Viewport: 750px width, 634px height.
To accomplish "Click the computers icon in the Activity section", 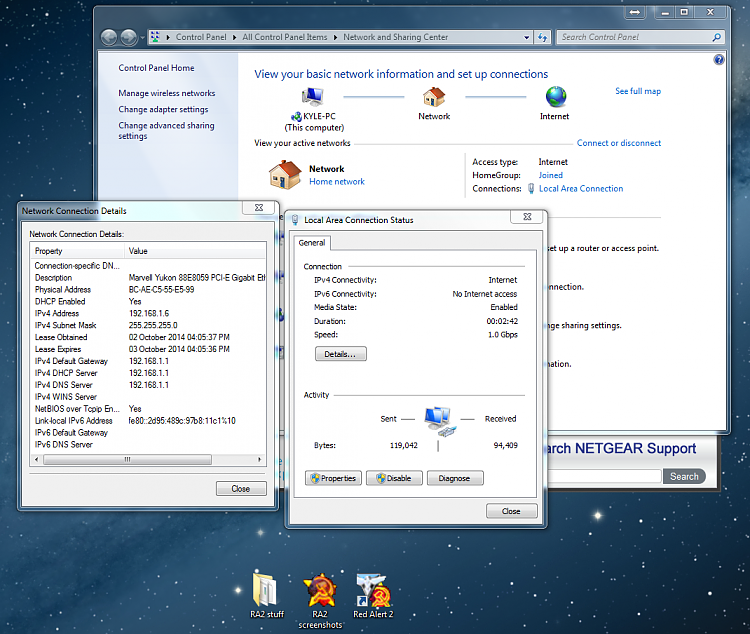I will [x=439, y=421].
